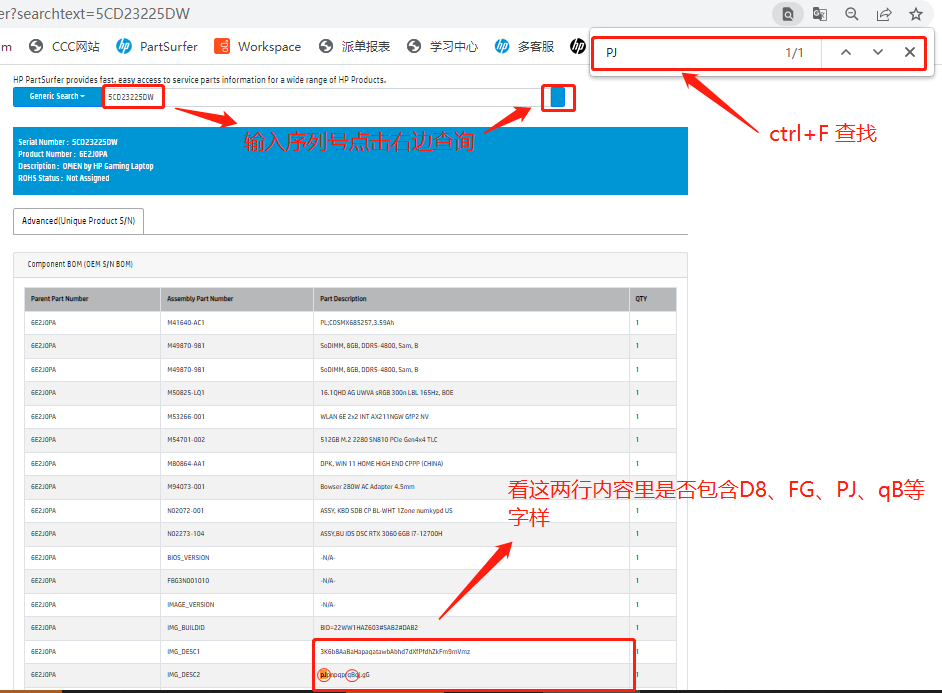Click the ROHS Status Not Assigned line
This screenshot has height=693, width=942.
coord(64,178)
